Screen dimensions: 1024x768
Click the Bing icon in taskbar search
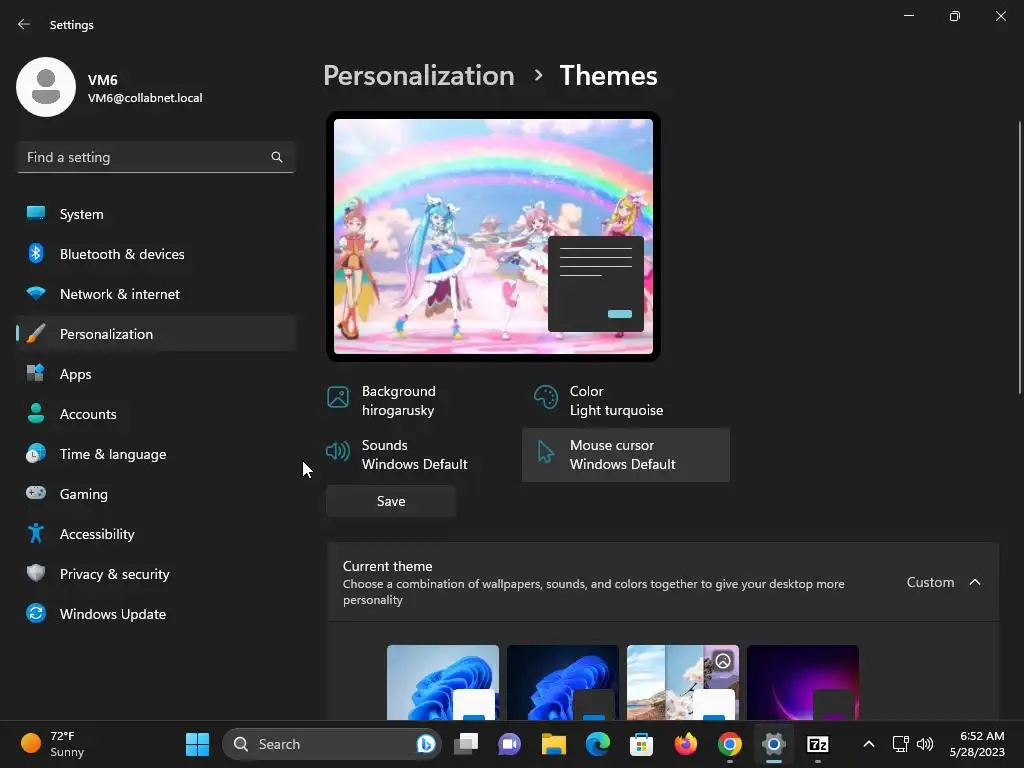coord(426,744)
